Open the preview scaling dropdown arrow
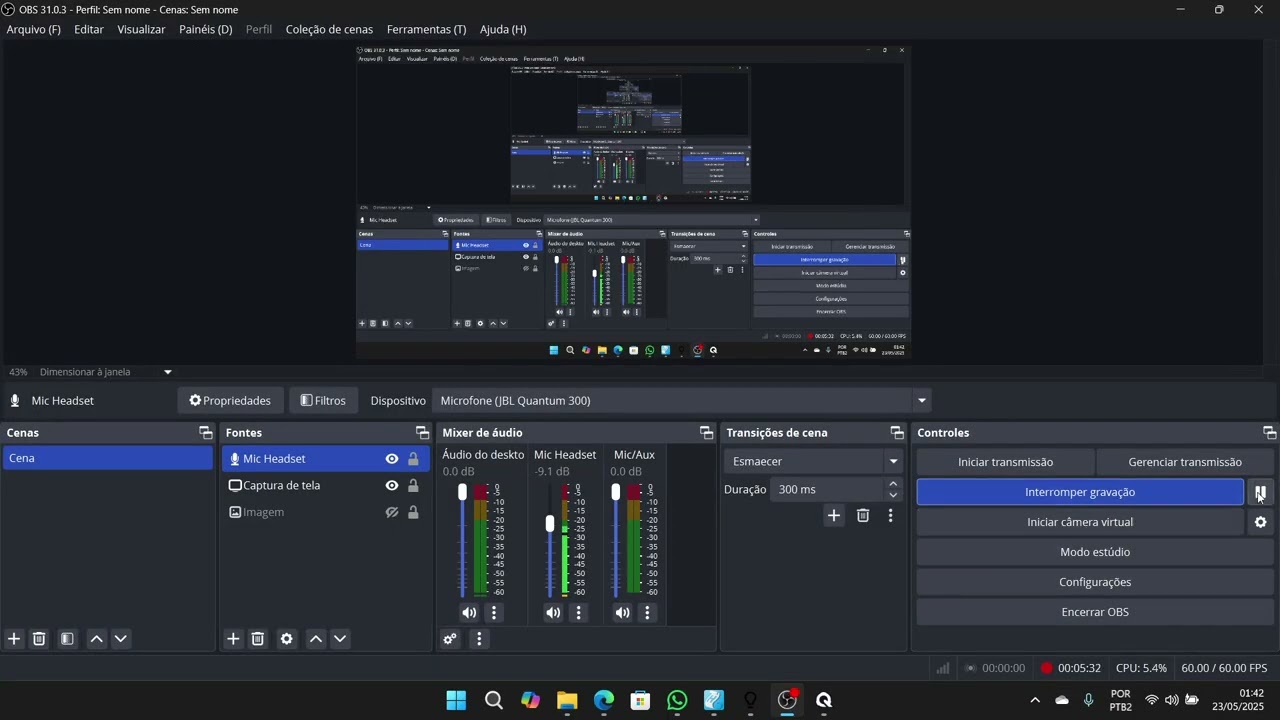Image resolution: width=1280 pixels, height=720 pixels. (x=168, y=372)
